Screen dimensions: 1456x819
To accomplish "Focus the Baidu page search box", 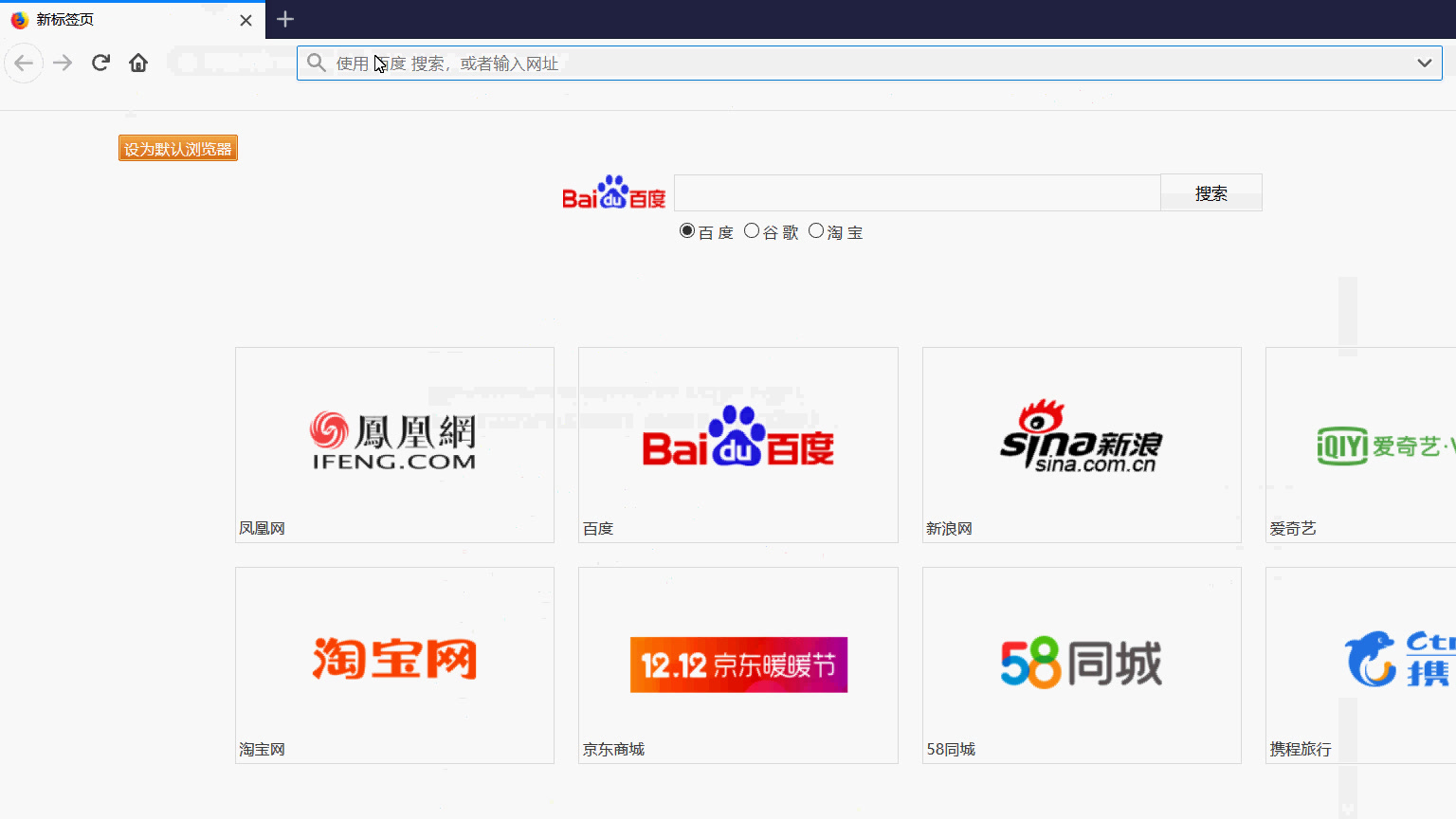I will [918, 192].
